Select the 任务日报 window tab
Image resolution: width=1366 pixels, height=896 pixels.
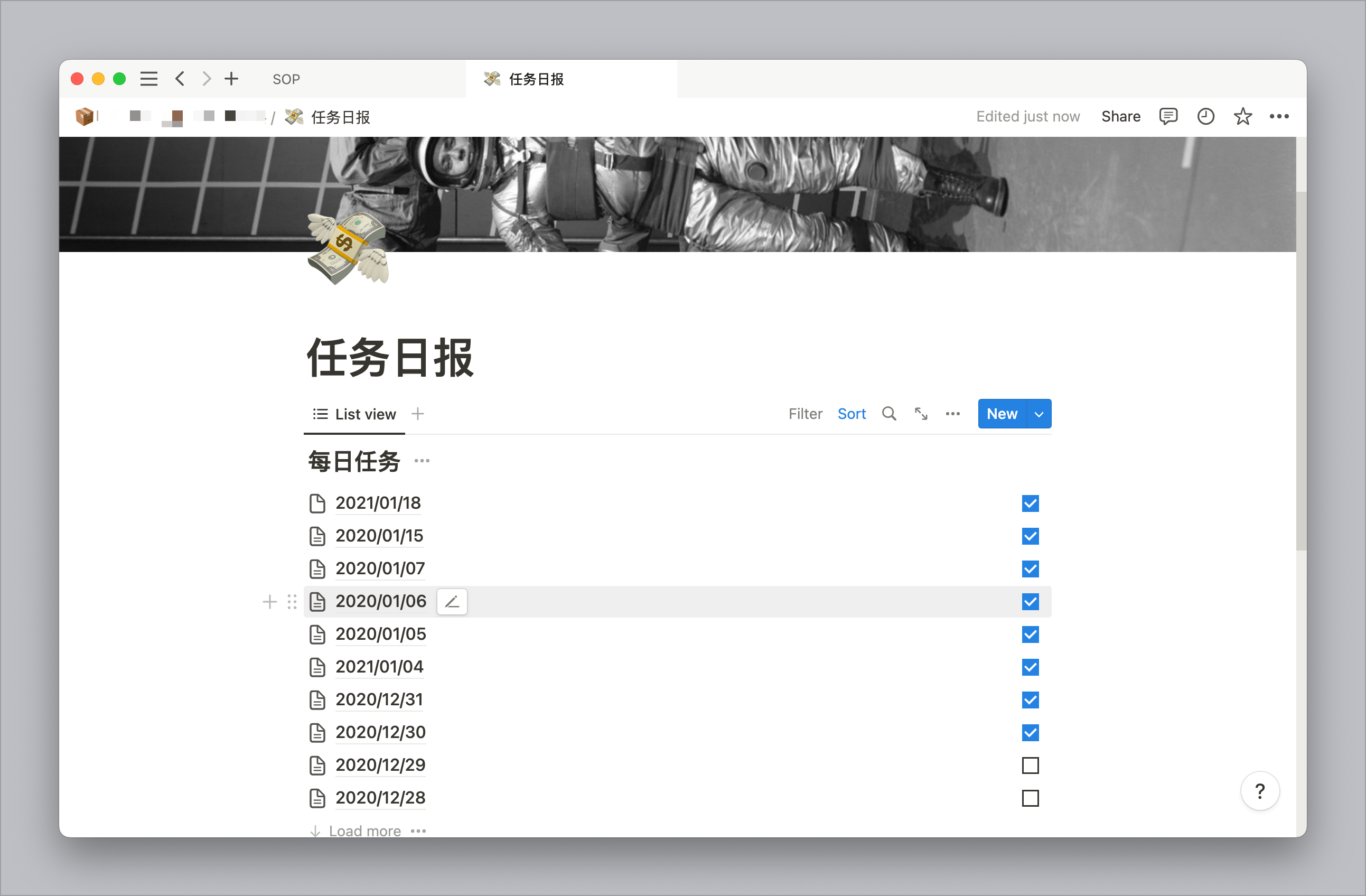572,79
